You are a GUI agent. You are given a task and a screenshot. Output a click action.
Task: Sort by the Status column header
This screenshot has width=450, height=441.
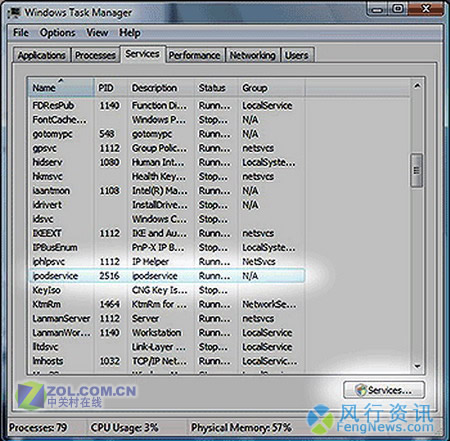216,88
